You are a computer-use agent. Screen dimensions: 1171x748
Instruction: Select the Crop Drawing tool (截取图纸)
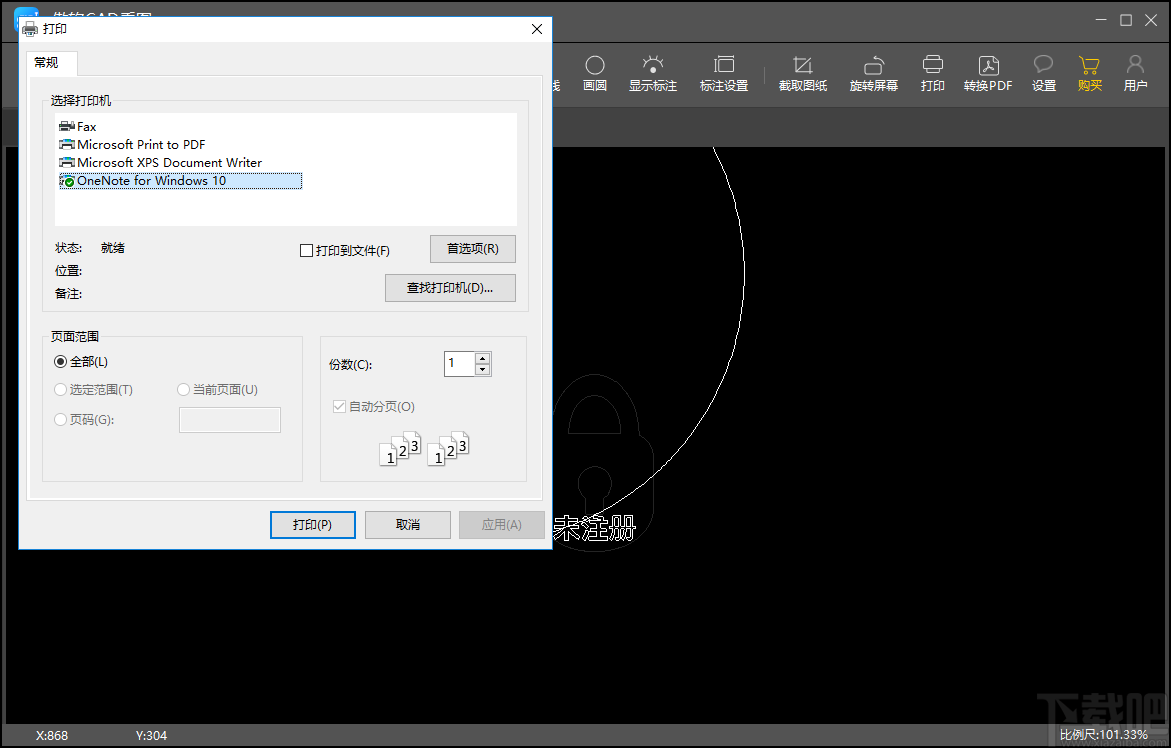click(803, 74)
